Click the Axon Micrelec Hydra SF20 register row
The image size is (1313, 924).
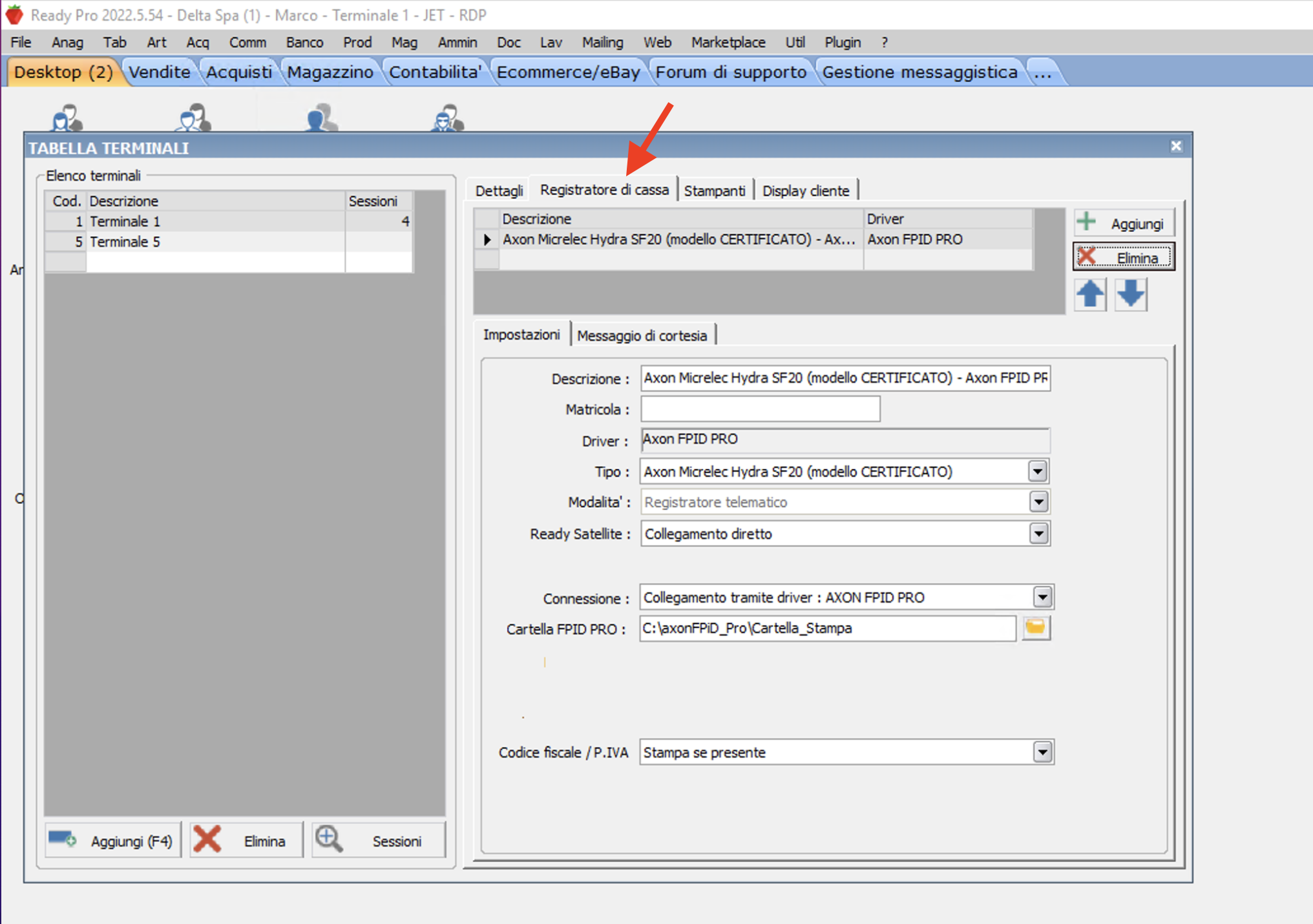point(753,239)
